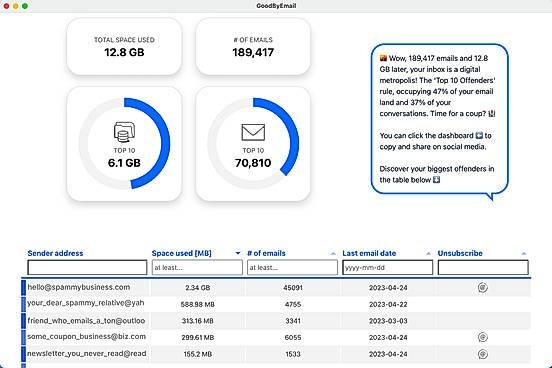This screenshot has height=368, width=552.
Task: Click the storage folders icon in Top 10 space card
Action: (124, 132)
